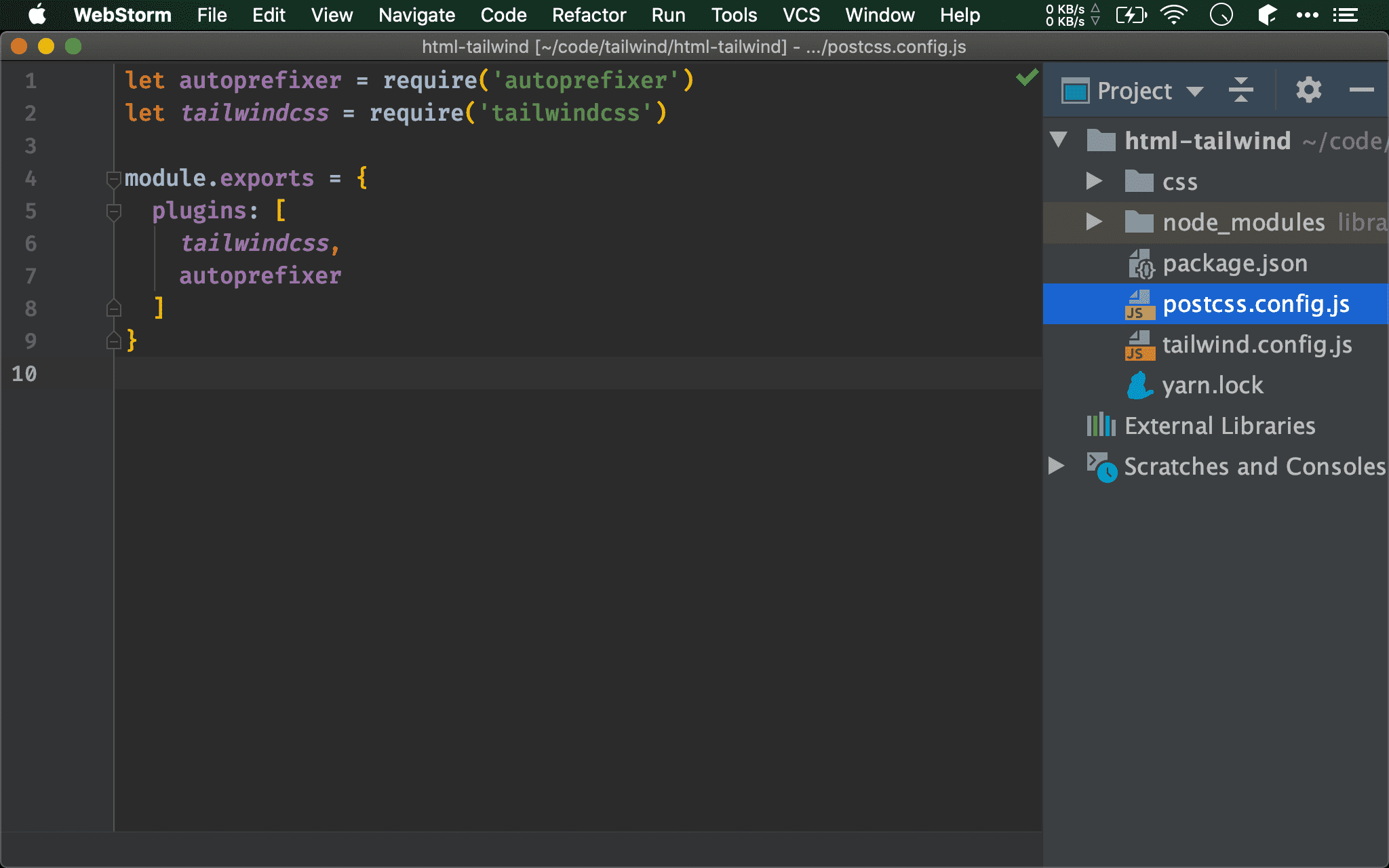Click the node_modules folder icon
The width and height of the screenshot is (1389, 868).
[1139, 222]
